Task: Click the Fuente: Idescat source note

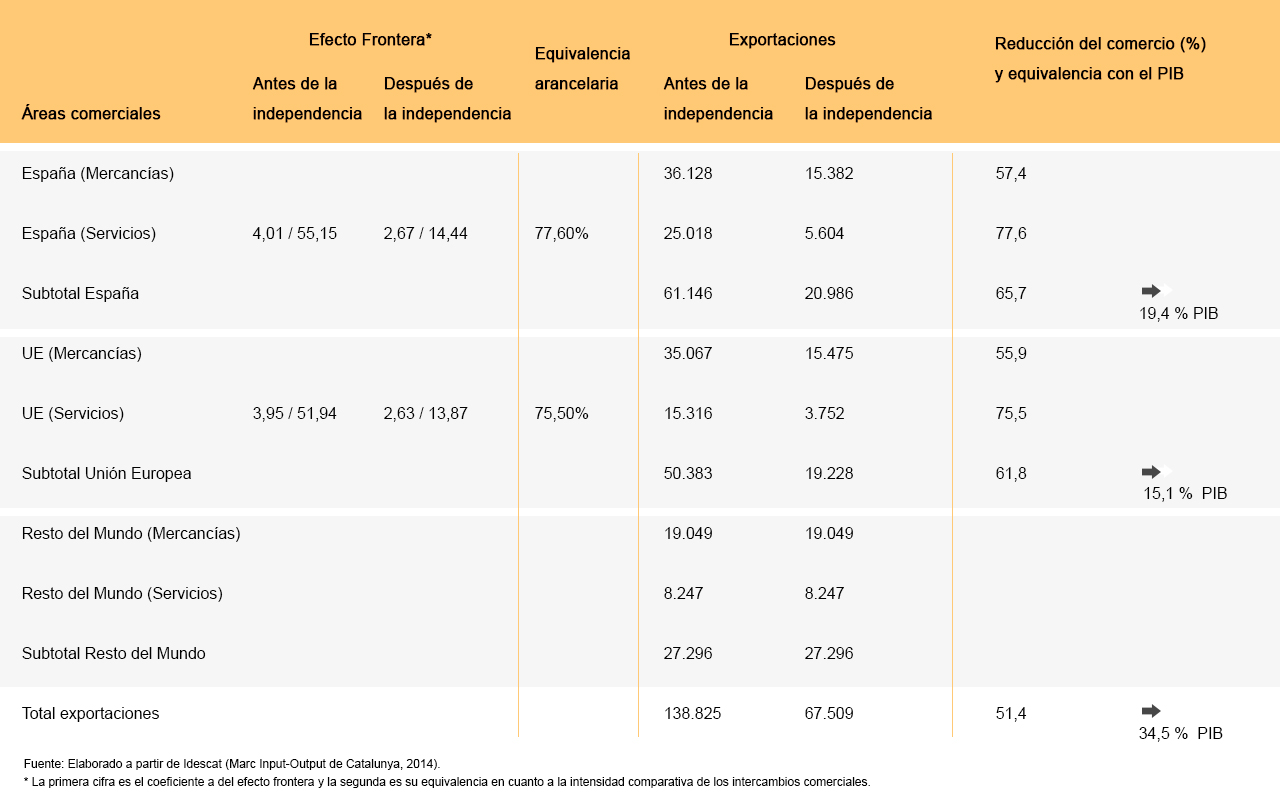Action: point(231,763)
